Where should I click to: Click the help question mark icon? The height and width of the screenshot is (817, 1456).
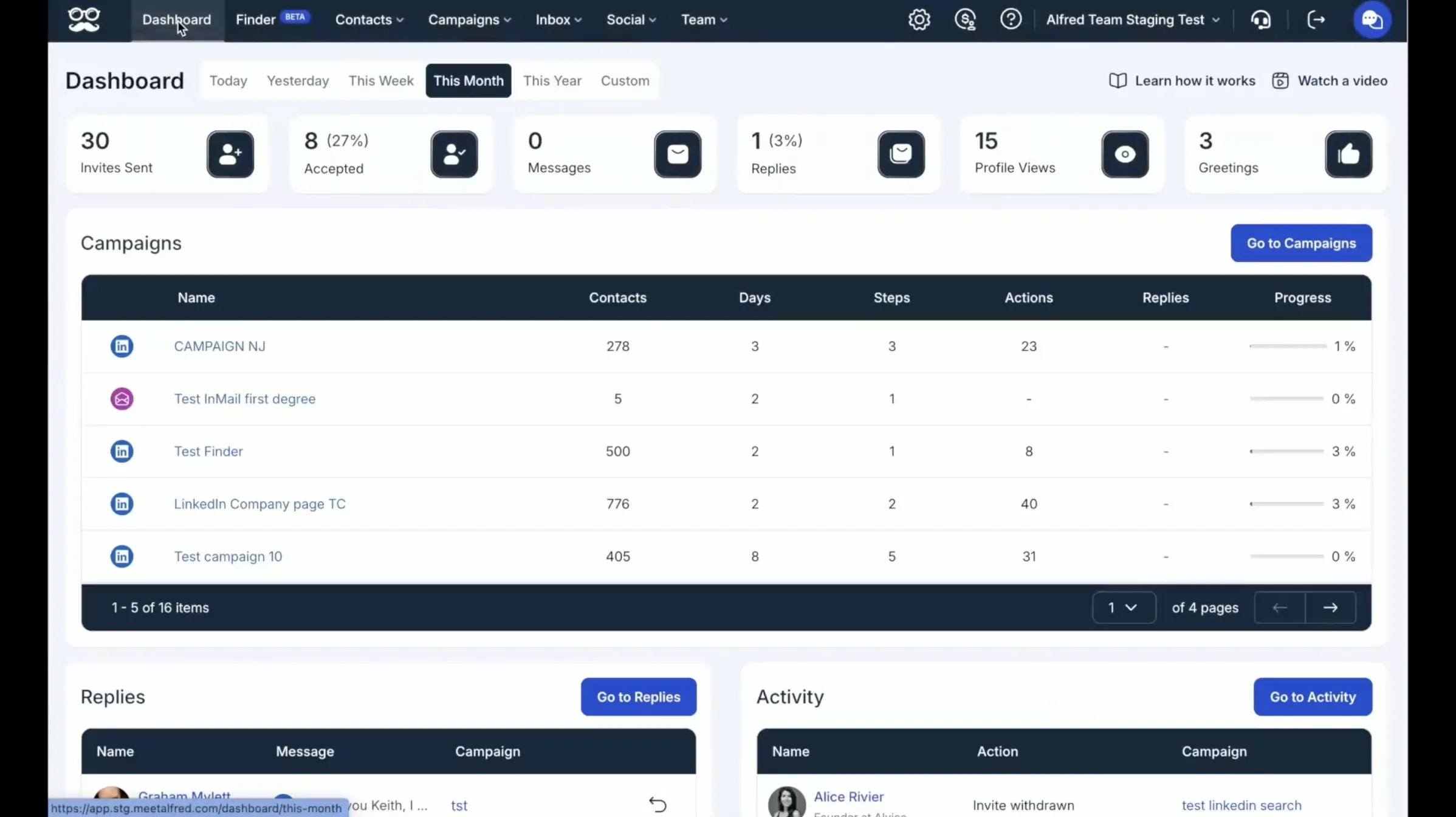coord(1011,19)
